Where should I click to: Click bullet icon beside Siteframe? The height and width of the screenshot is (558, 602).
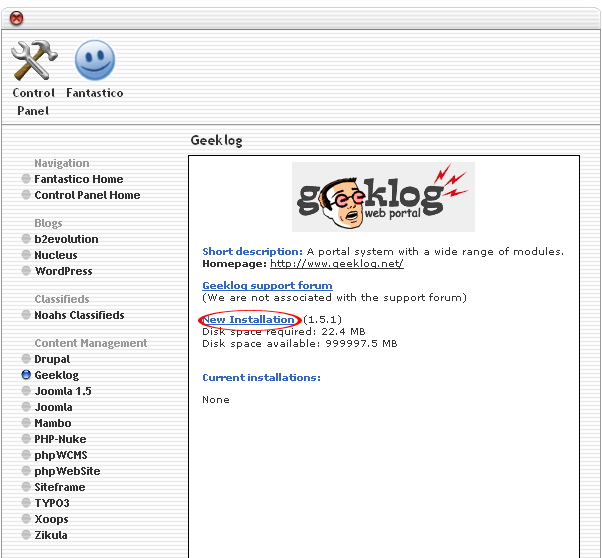[26, 487]
